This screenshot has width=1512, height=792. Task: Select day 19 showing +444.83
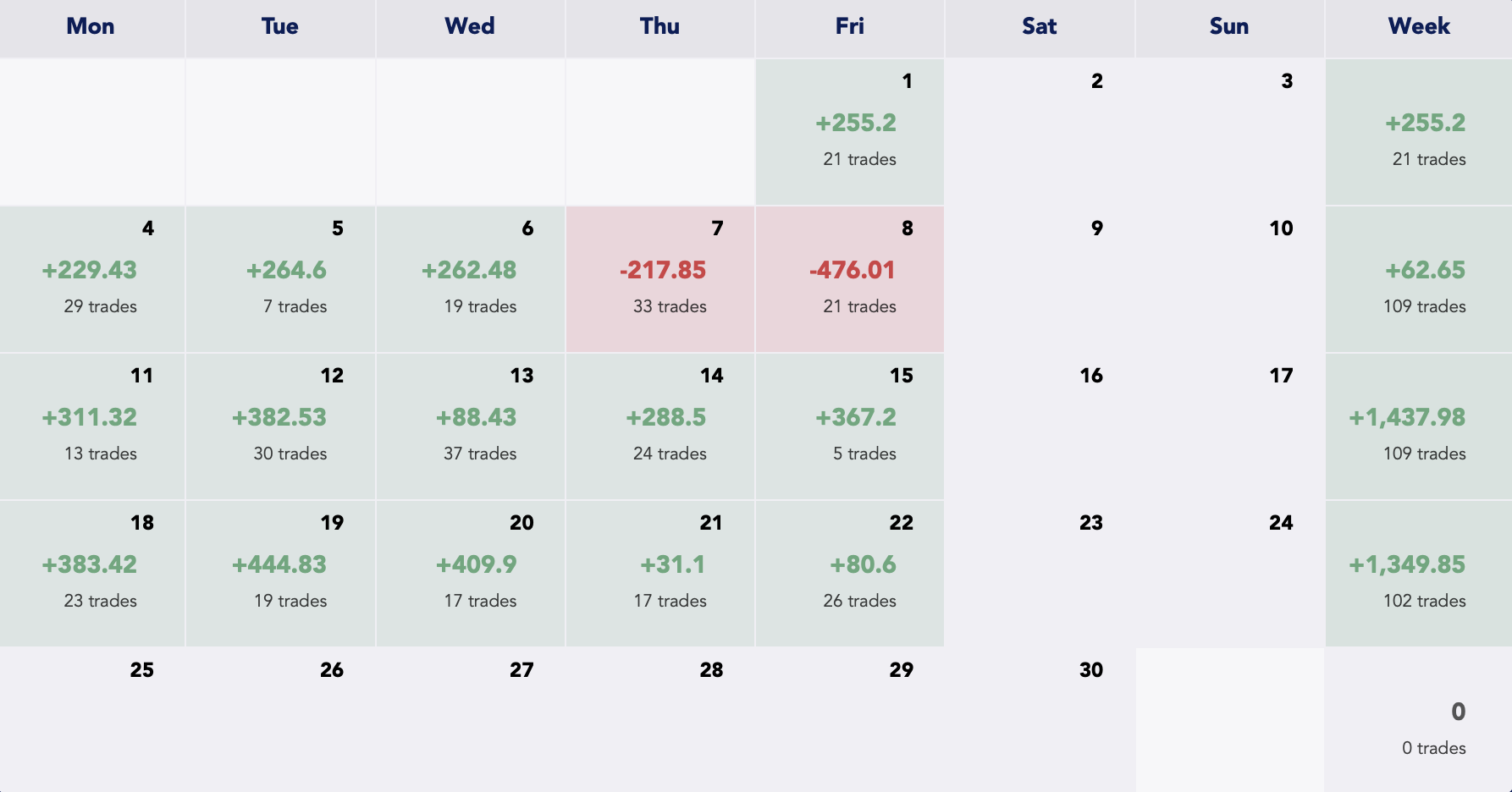click(x=280, y=574)
